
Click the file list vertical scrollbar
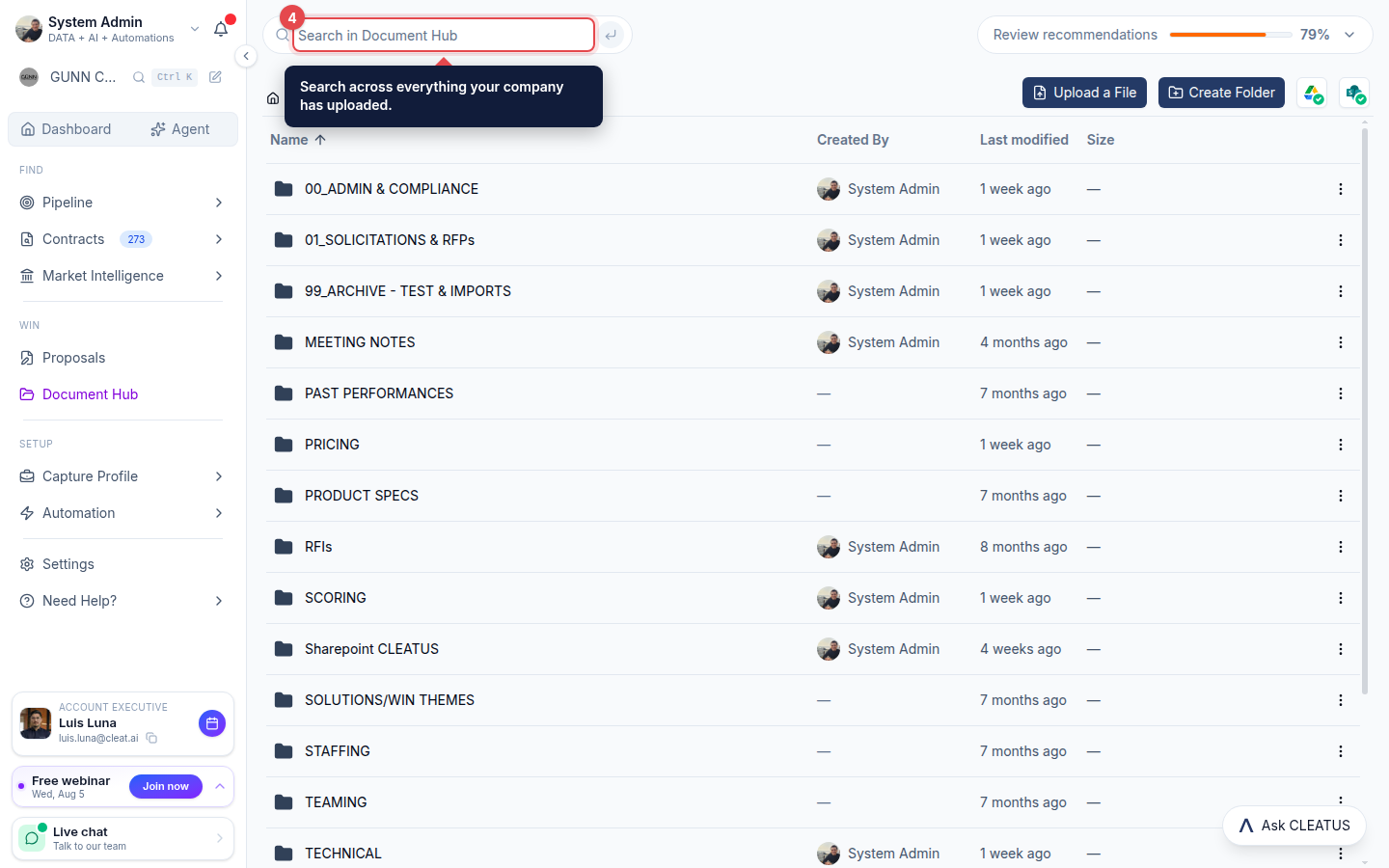coord(1365,410)
